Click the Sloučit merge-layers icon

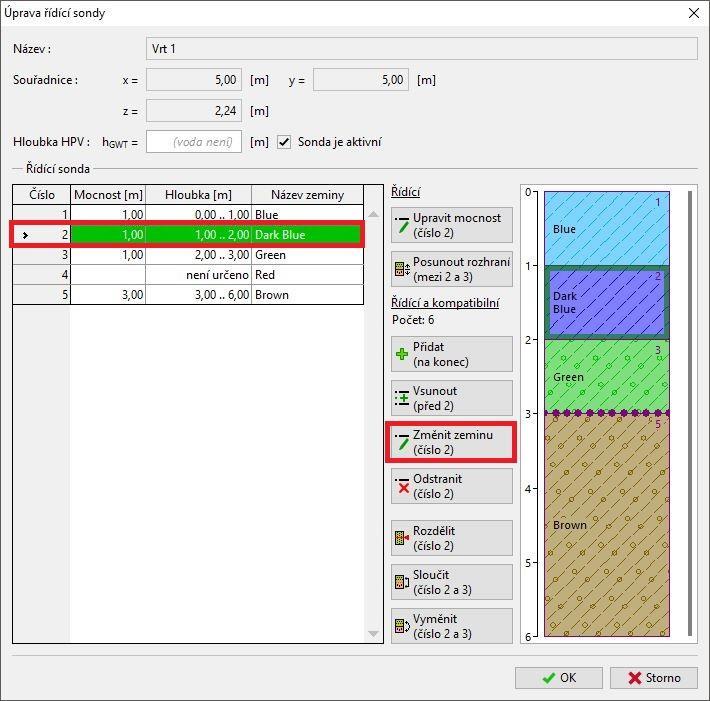tap(402, 582)
